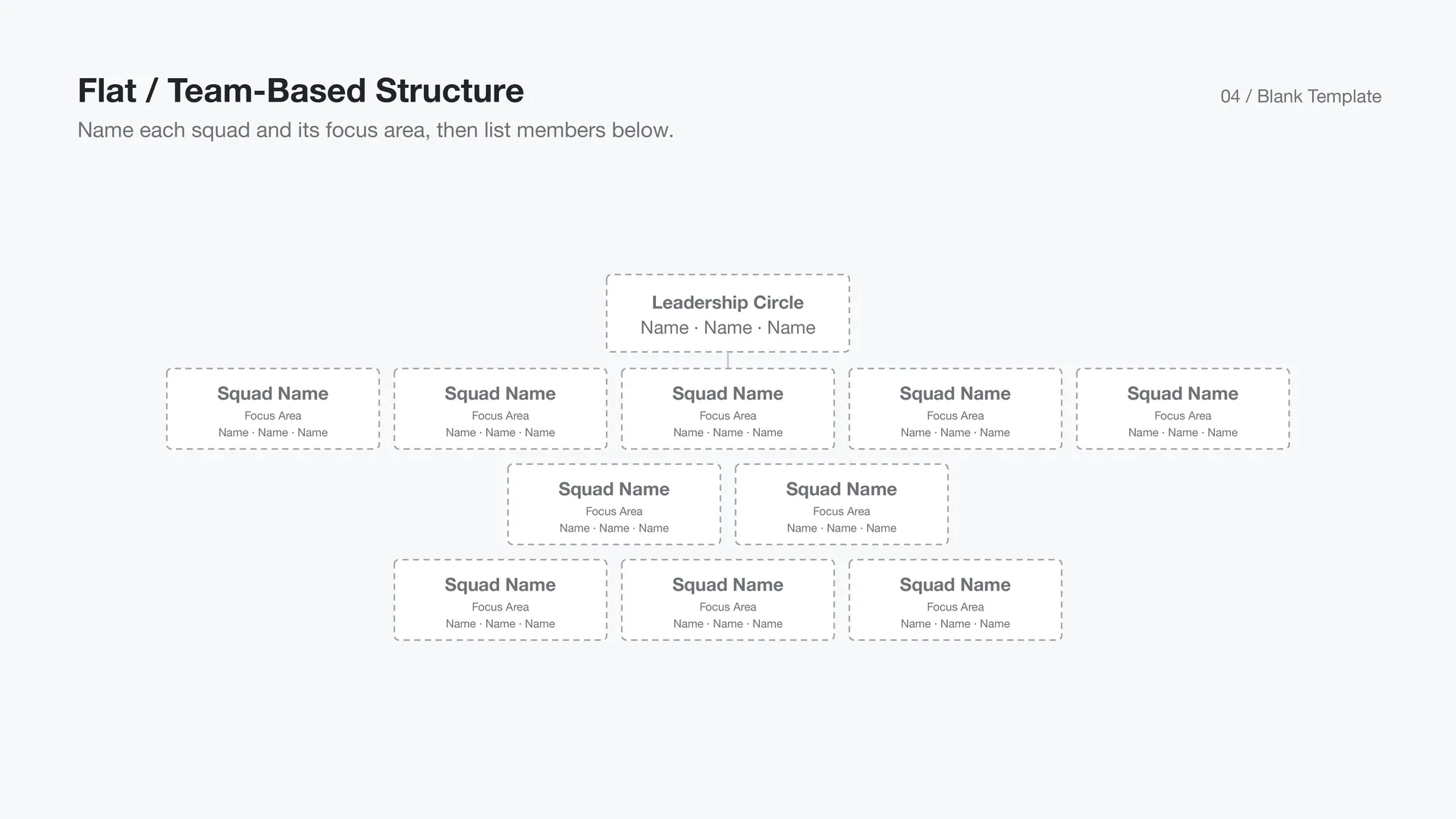Select member names line in bottom-row right squad
This screenshot has width=1456, height=819.
pos(955,623)
